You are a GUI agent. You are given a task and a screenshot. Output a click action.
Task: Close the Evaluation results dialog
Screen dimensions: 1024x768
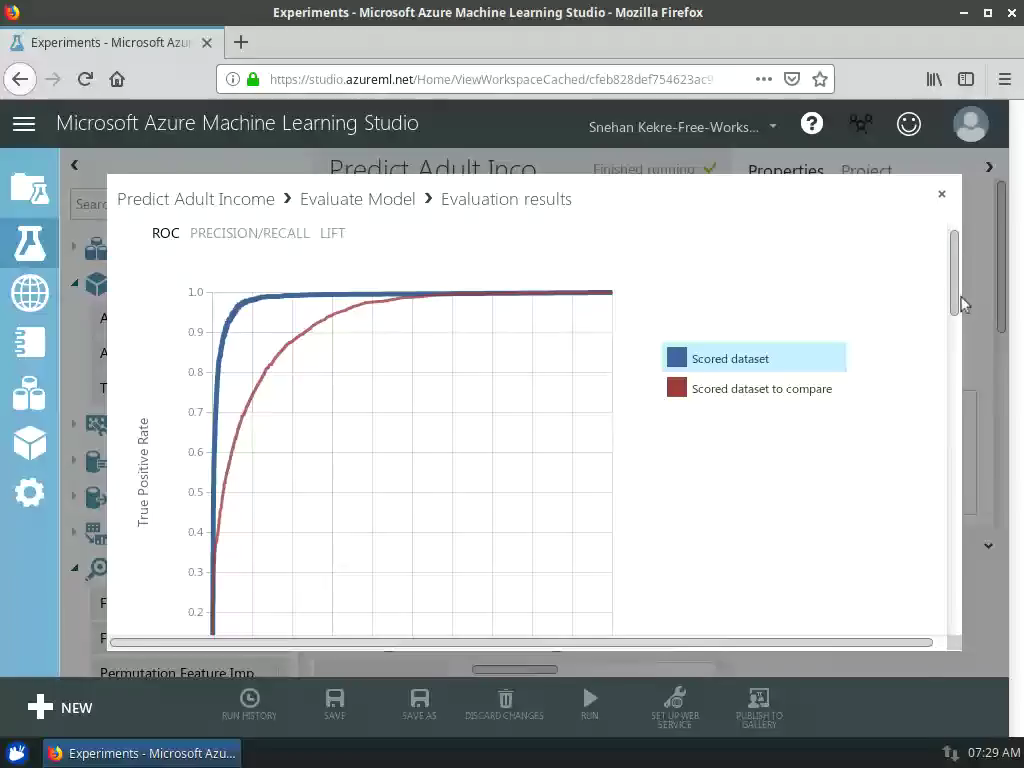click(942, 194)
